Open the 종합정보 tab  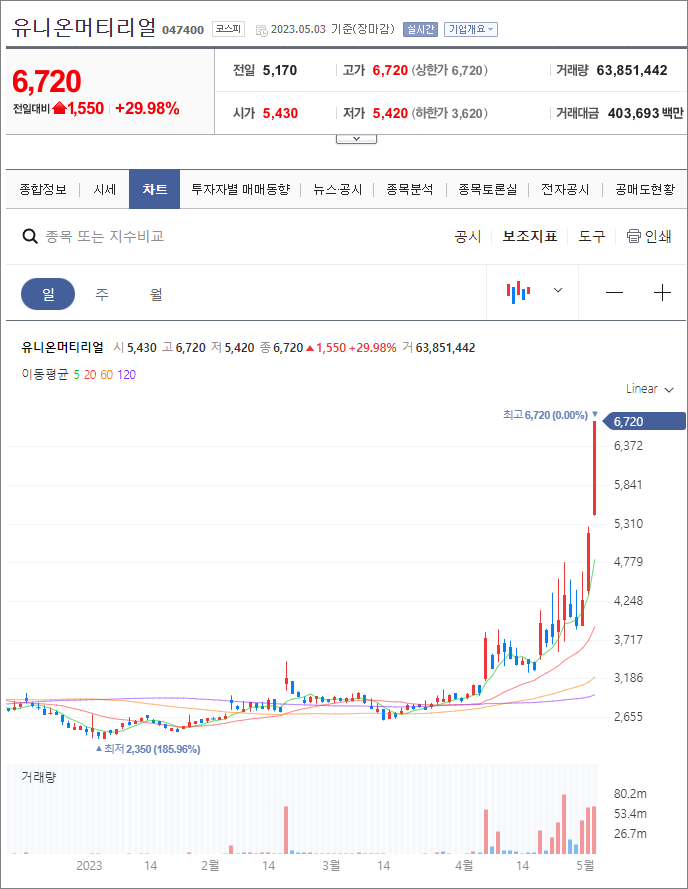pos(43,189)
